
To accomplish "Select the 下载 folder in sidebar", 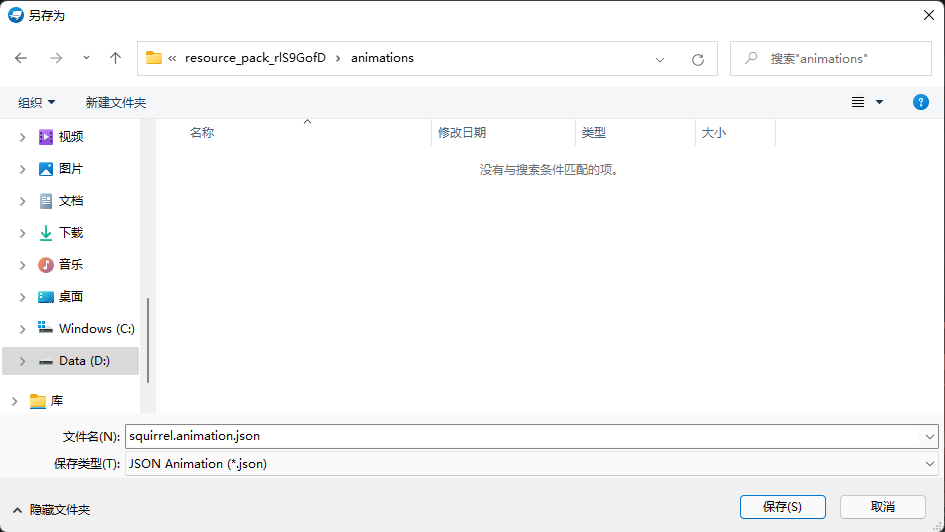I will pyautogui.click(x=71, y=233).
